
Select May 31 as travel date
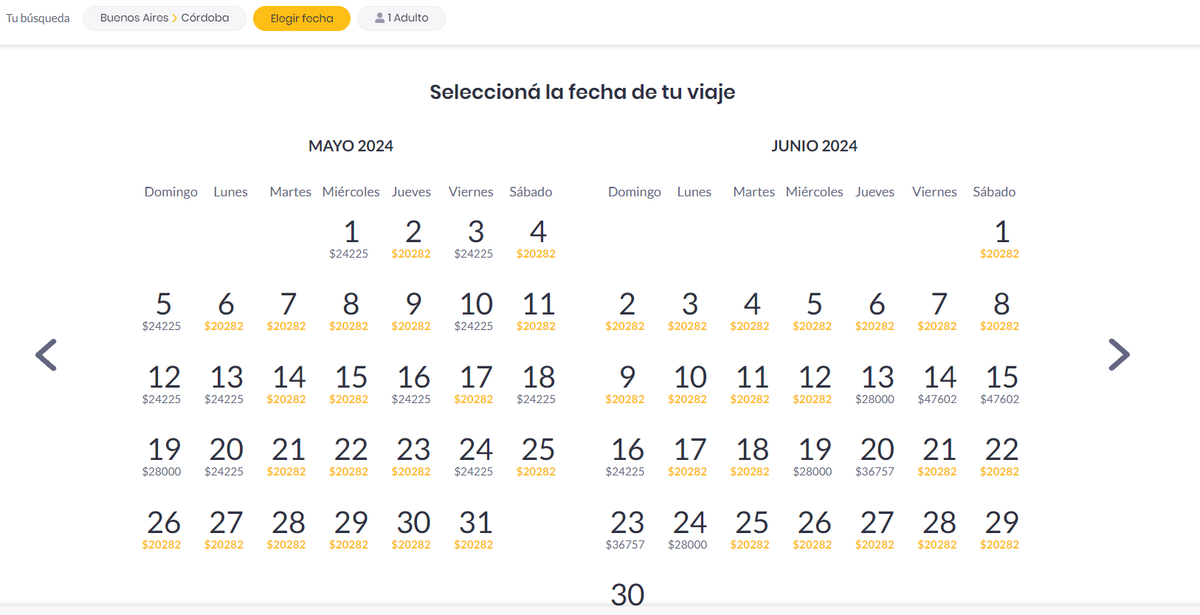[475, 529]
